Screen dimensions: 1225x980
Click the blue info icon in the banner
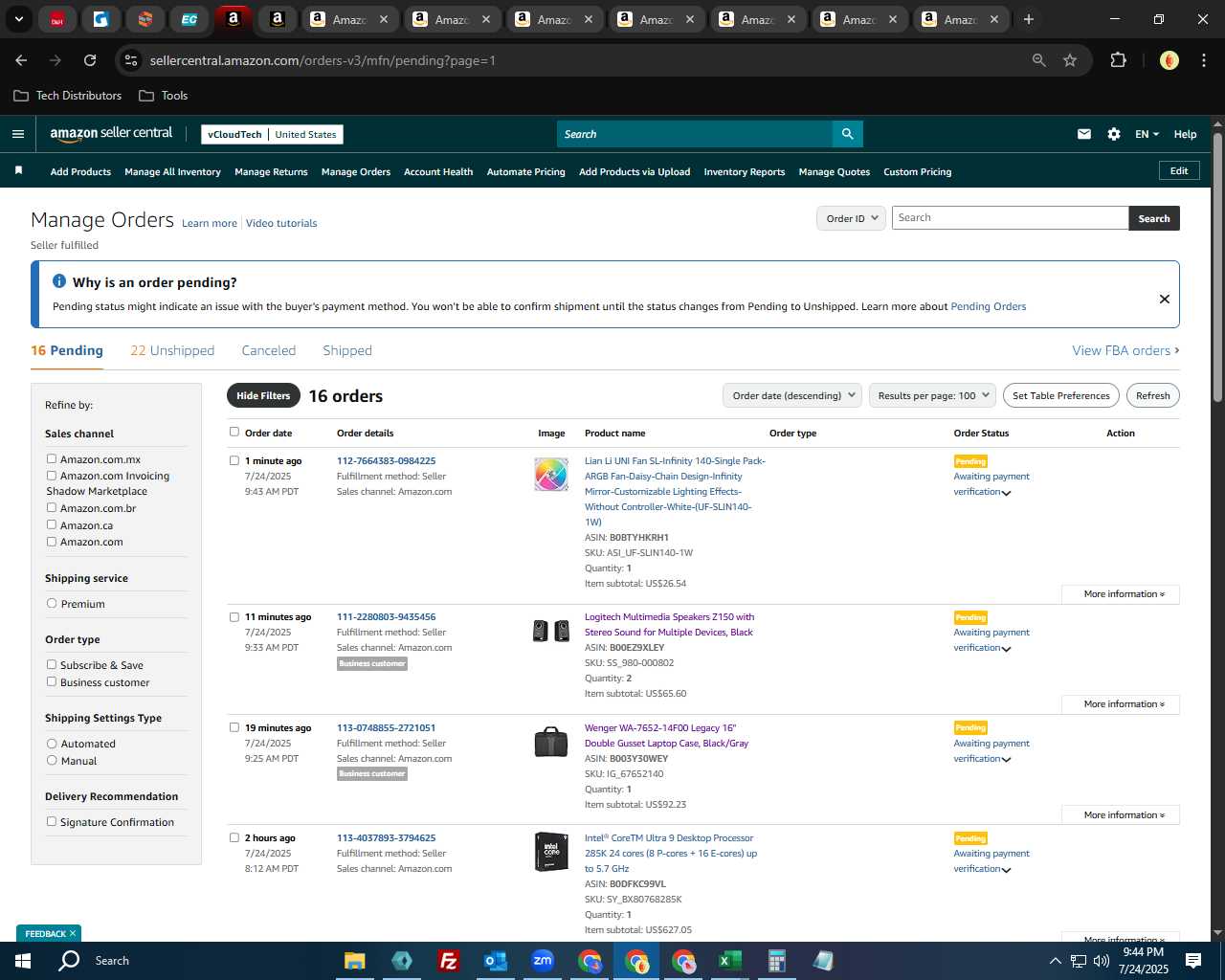[59, 281]
